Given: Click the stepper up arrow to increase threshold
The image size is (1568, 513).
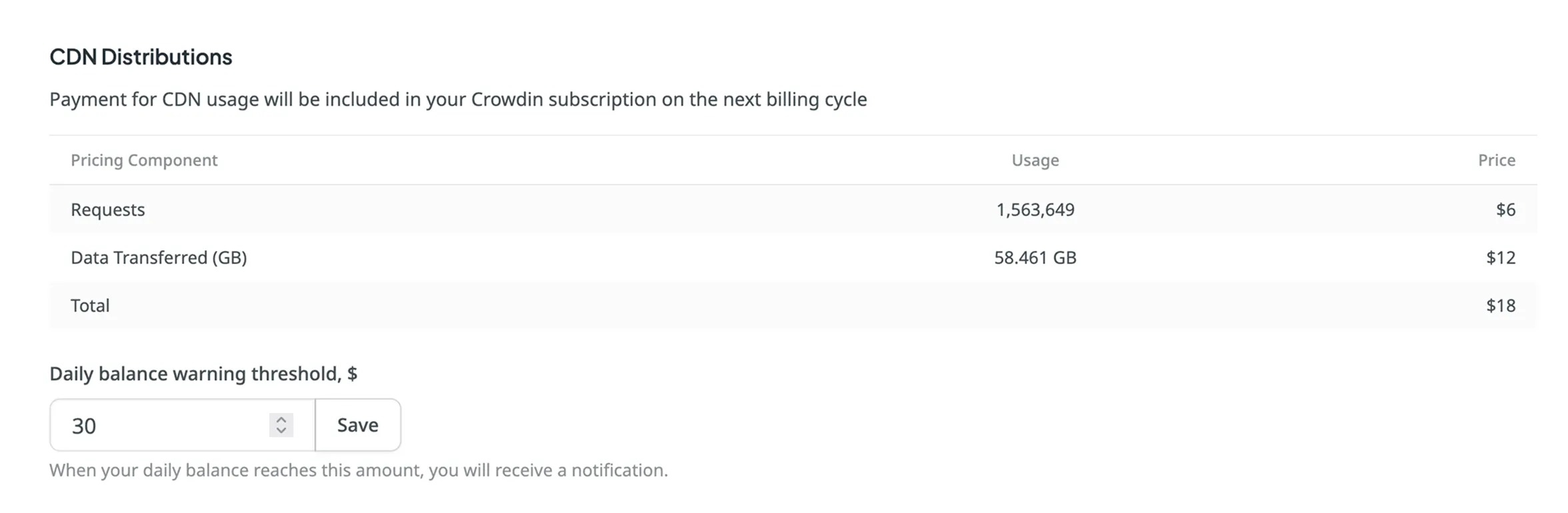Looking at the screenshot, I should (x=281, y=419).
